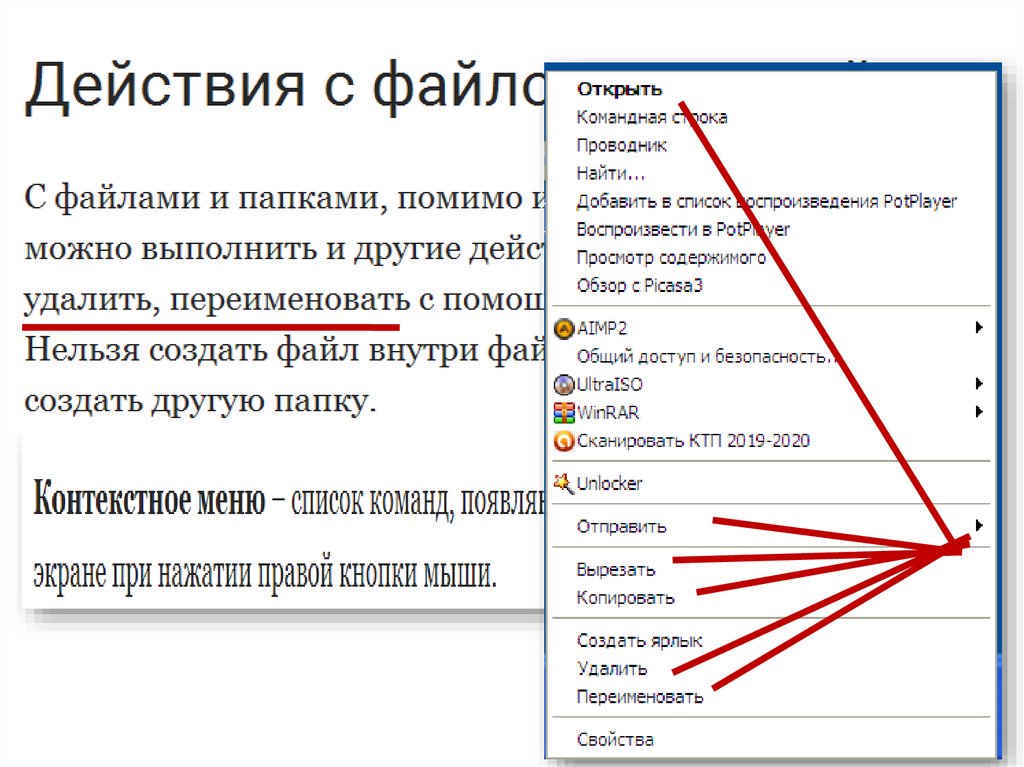This screenshot has width=1024, height=767.
Task: Select Удалить in the context menu
Action: coord(612,668)
